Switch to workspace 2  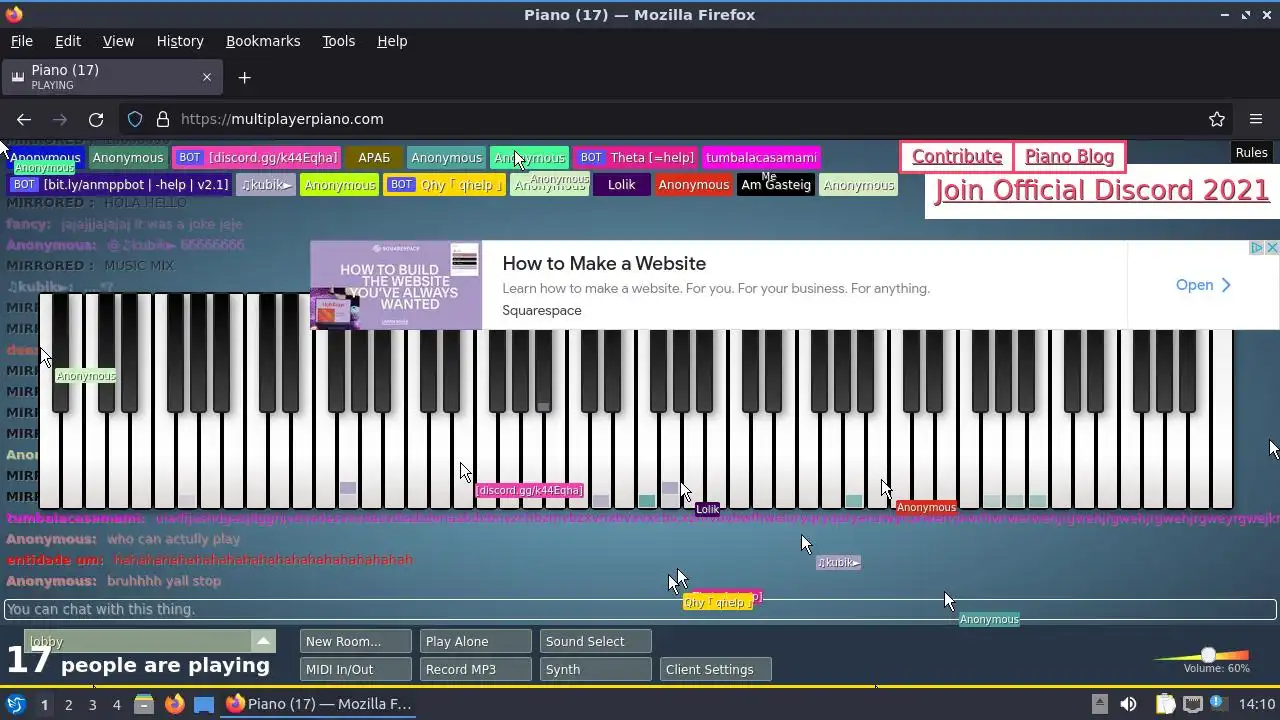point(68,704)
